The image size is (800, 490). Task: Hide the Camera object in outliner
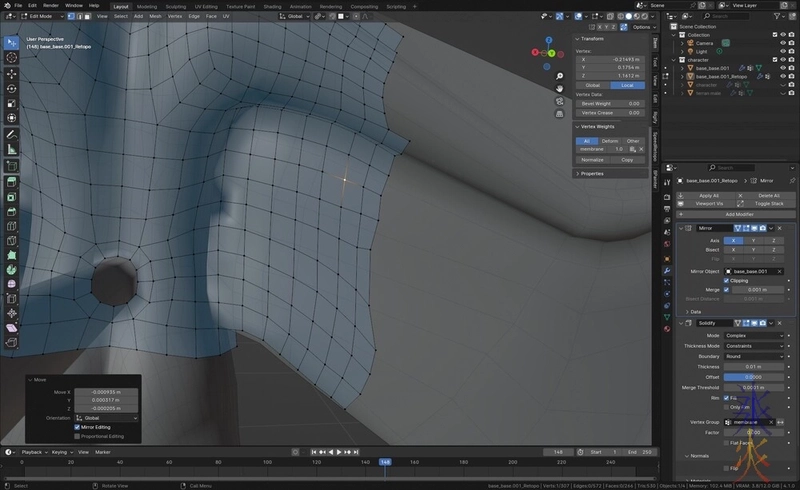click(783, 43)
